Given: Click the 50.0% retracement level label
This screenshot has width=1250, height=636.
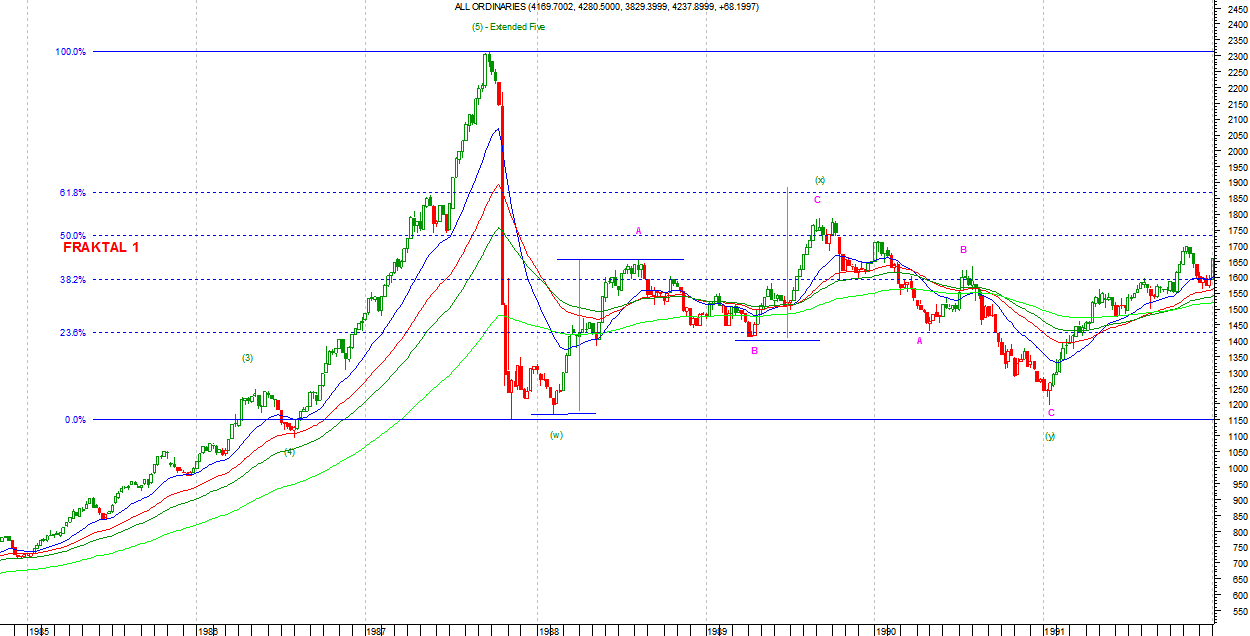Looking at the screenshot, I should click(73, 236).
